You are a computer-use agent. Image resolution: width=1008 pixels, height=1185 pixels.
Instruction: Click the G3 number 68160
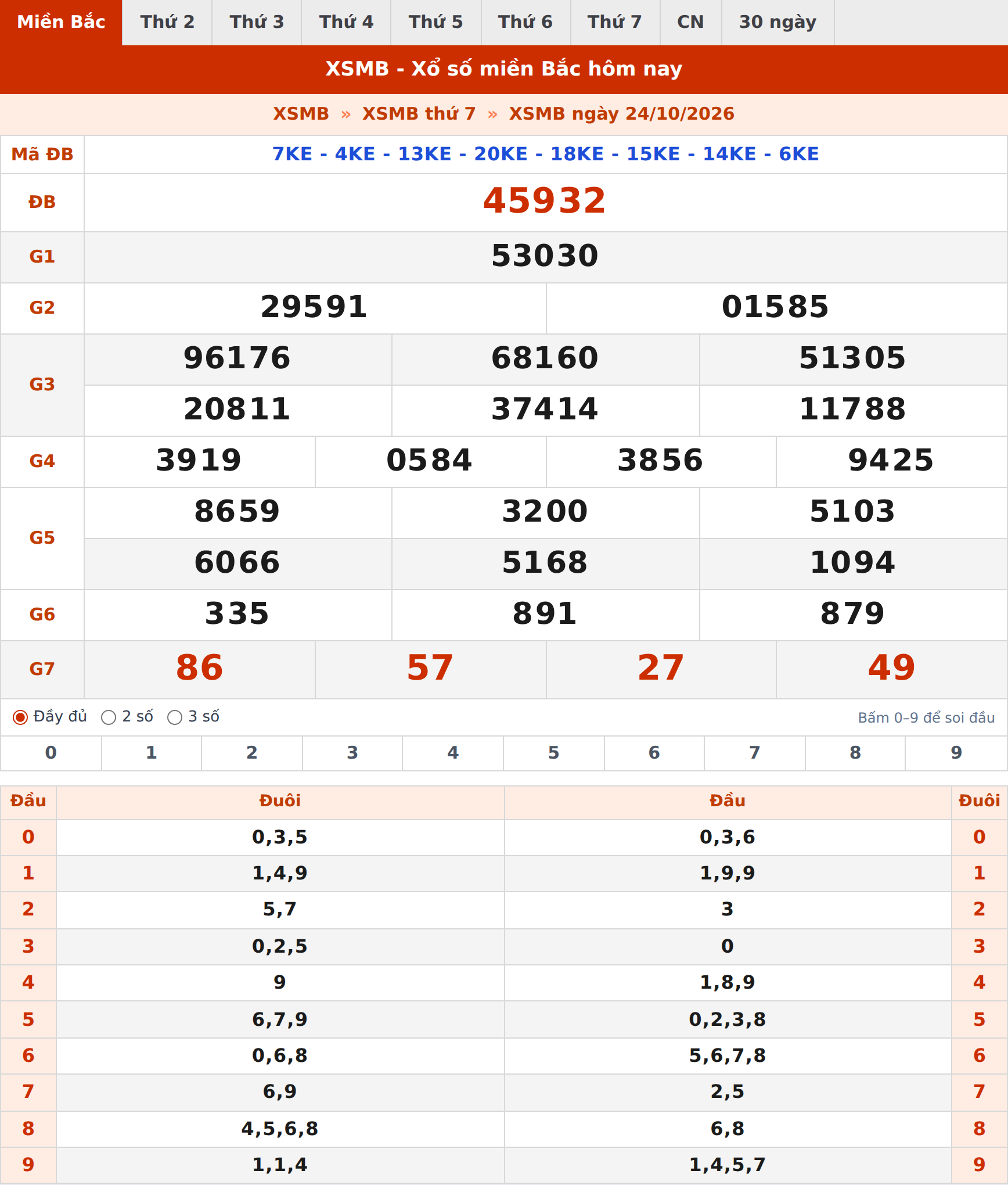[545, 358]
